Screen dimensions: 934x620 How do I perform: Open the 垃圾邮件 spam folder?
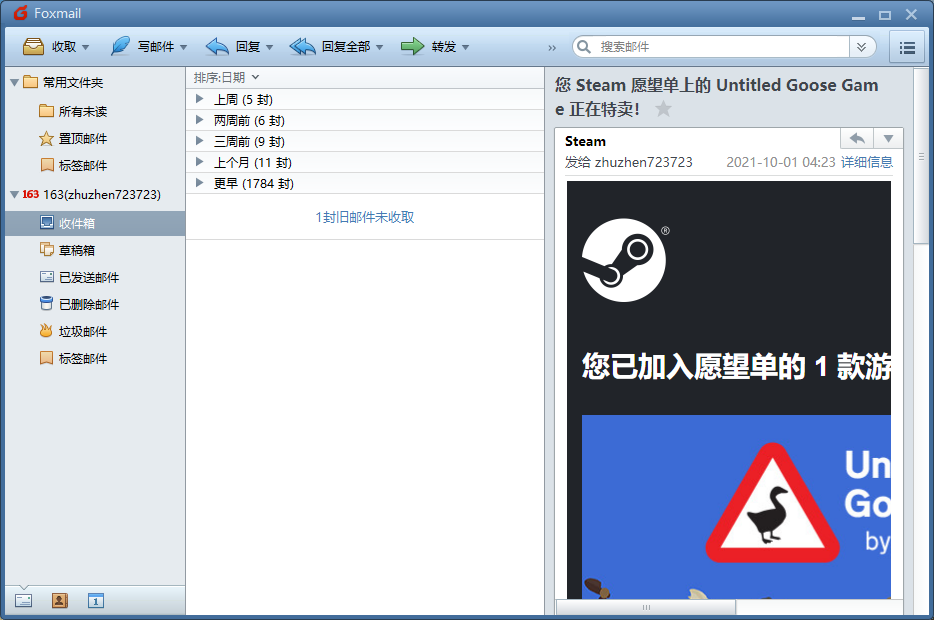(95, 331)
